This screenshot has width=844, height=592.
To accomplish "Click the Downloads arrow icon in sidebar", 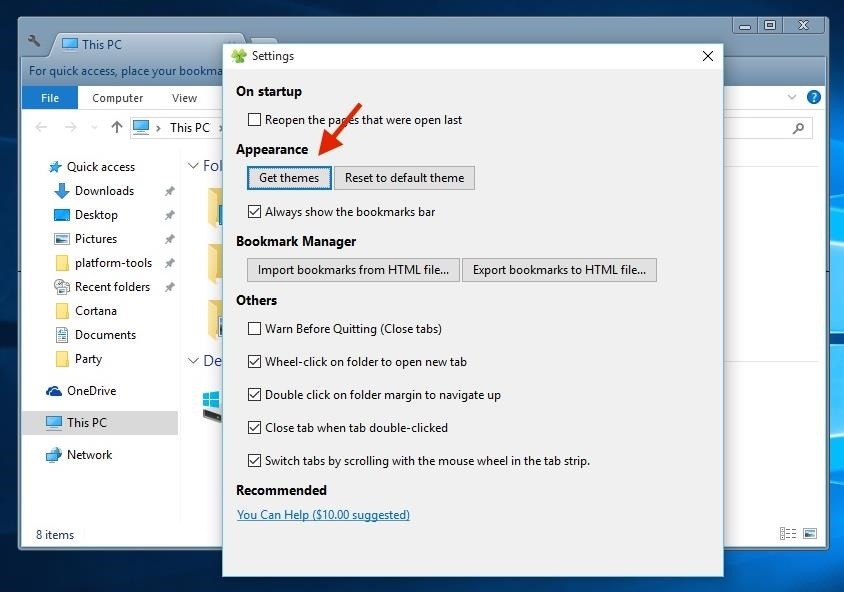I will pyautogui.click(x=62, y=191).
